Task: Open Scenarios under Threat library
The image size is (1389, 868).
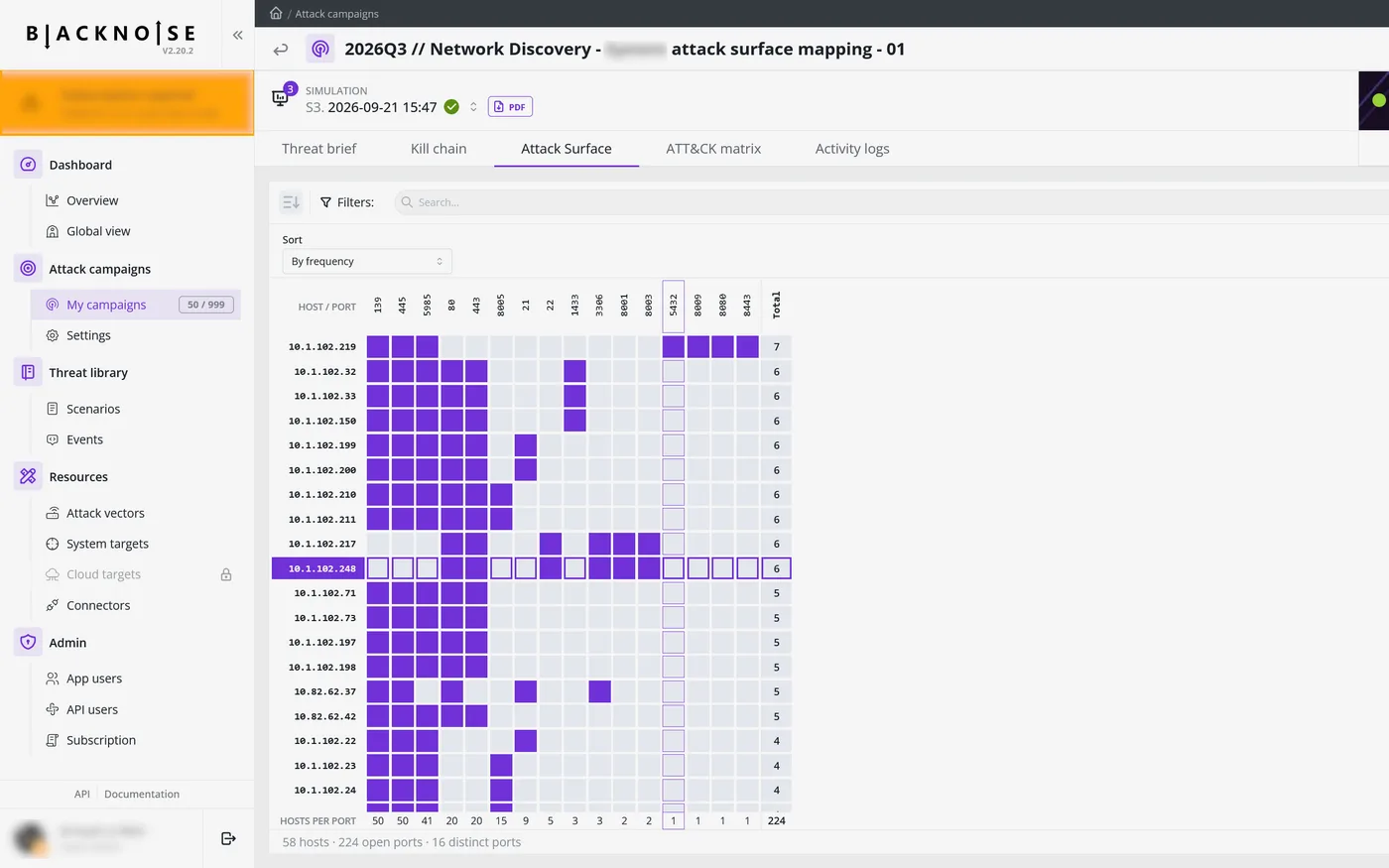Action: [x=93, y=409]
